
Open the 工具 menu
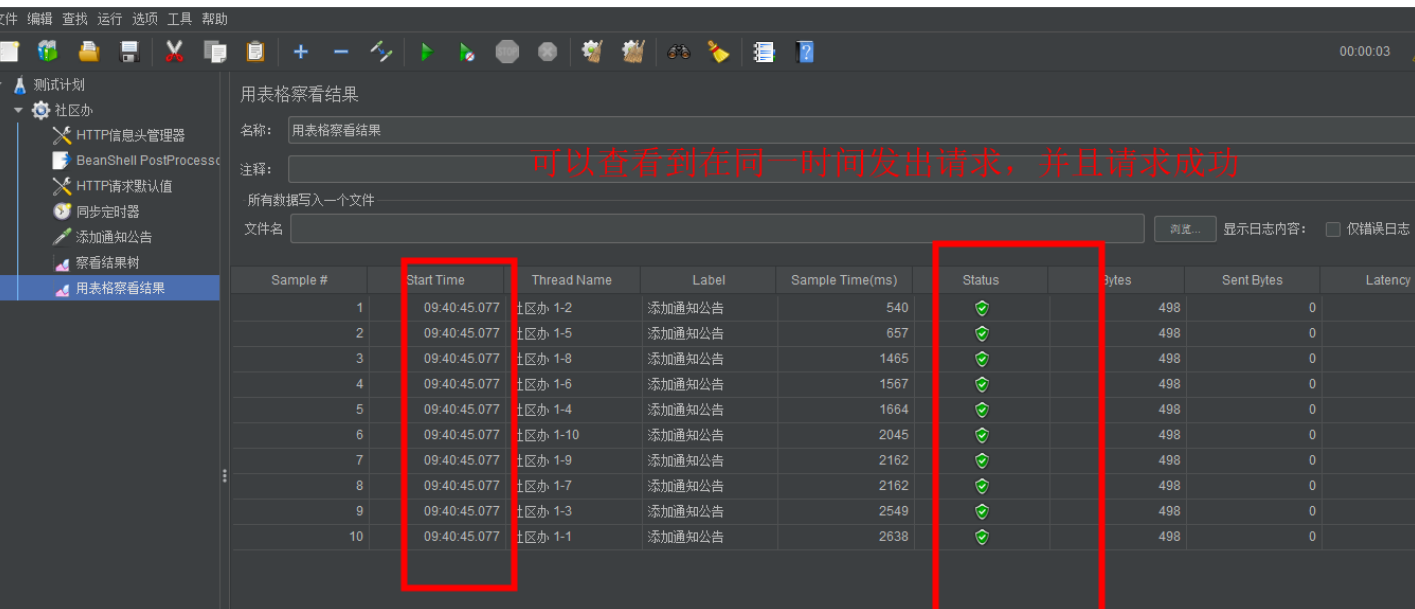point(180,19)
